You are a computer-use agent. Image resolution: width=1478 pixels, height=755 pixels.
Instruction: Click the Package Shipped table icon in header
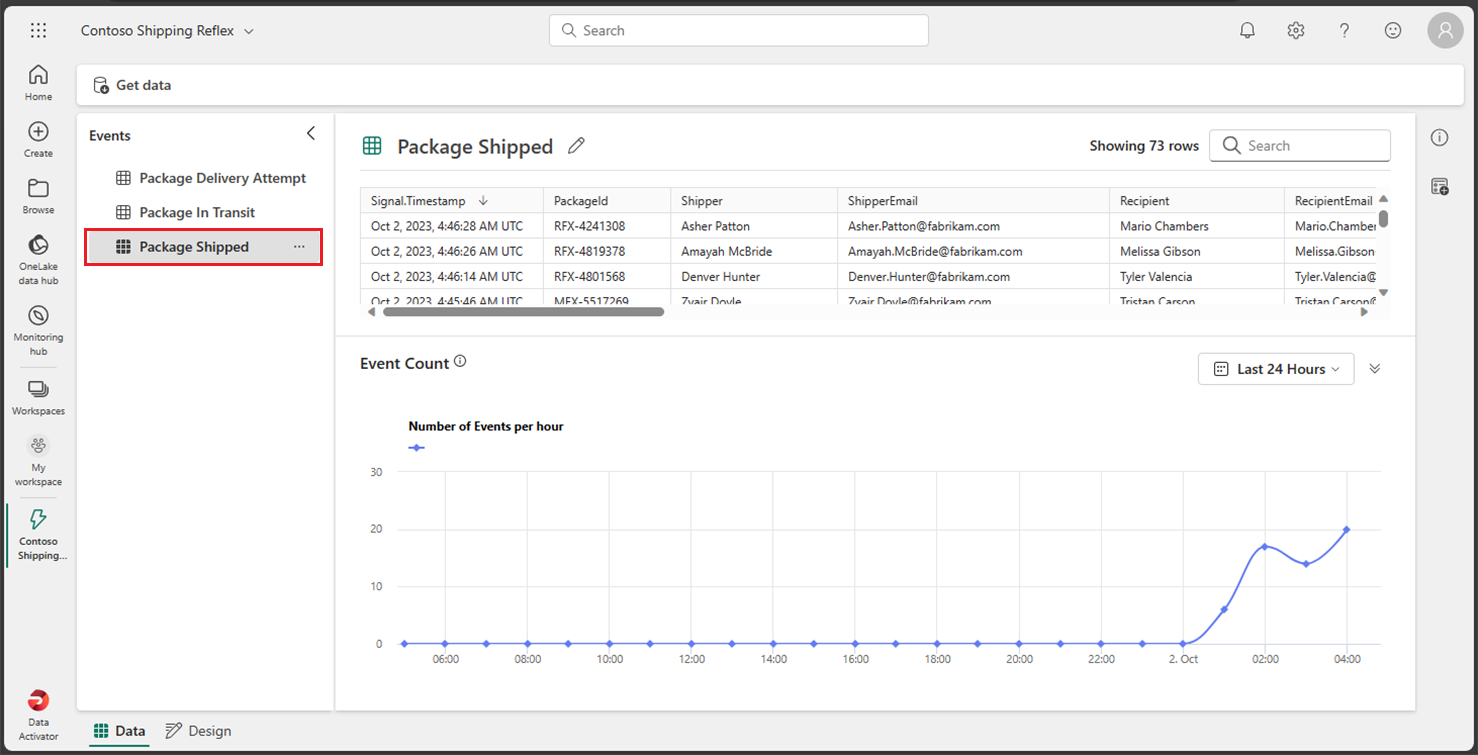click(372, 146)
